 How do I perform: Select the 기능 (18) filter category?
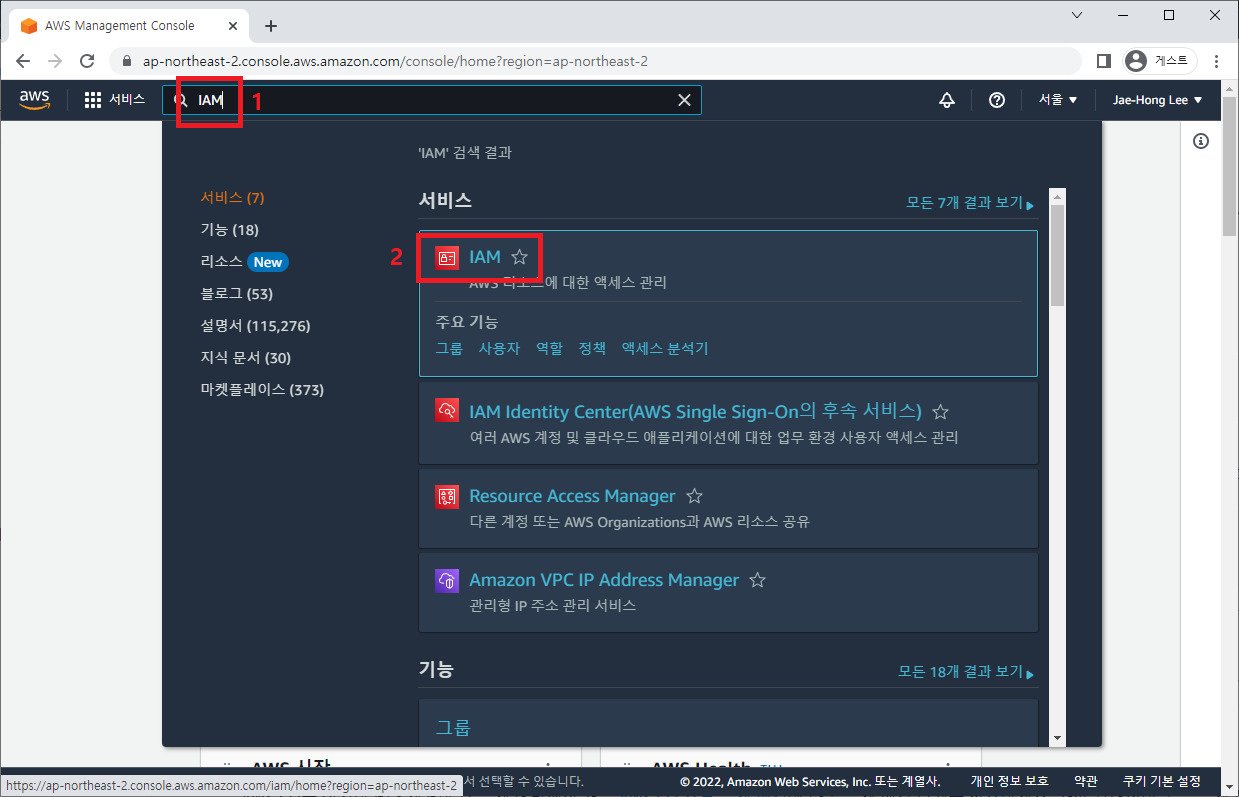coord(229,230)
